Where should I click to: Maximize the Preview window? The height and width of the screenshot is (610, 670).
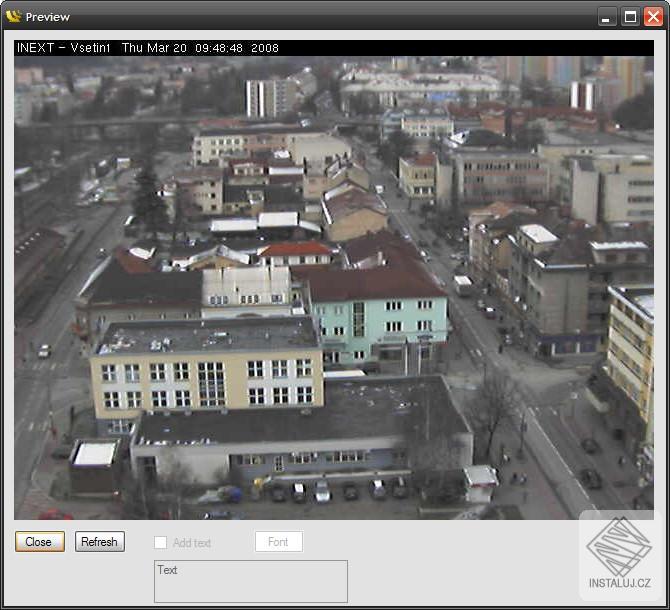pos(630,17)
